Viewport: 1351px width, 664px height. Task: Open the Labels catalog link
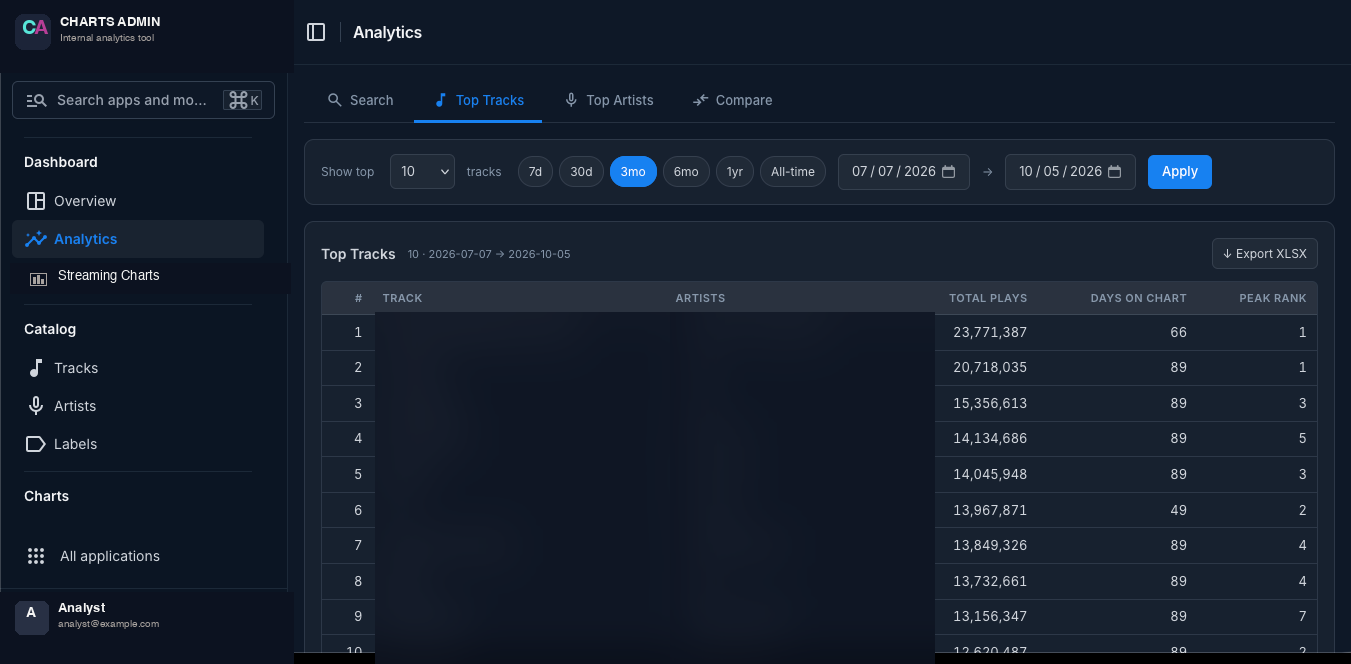point(138,444)
